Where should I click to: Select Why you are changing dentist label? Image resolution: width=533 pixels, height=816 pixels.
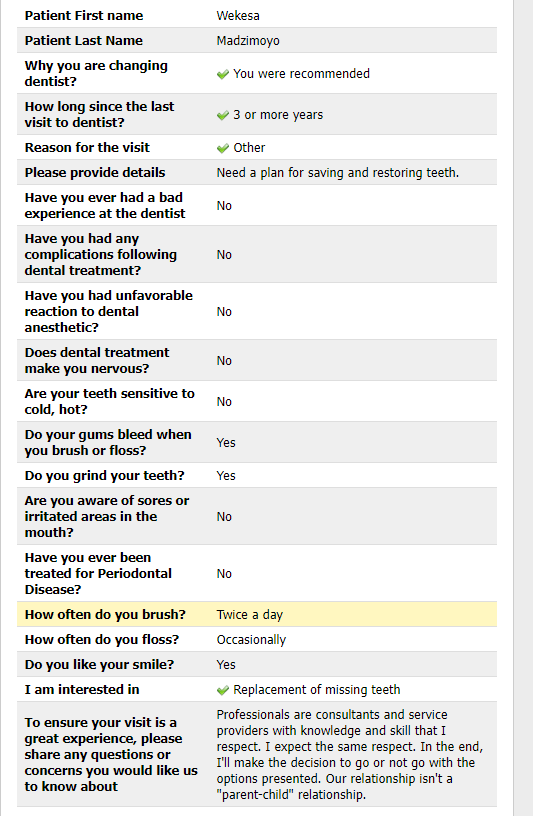pyautogui.click(x=96, y=73)
